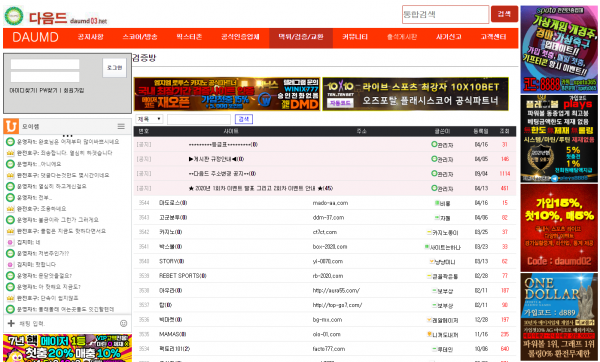Click author level icon on mado-aa.com row
600x362 pixels.
pos(437,203)
